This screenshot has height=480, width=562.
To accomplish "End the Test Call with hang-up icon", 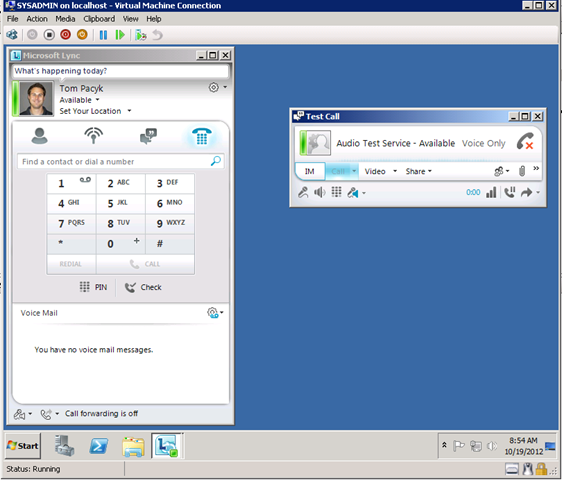I will point(525,142).
